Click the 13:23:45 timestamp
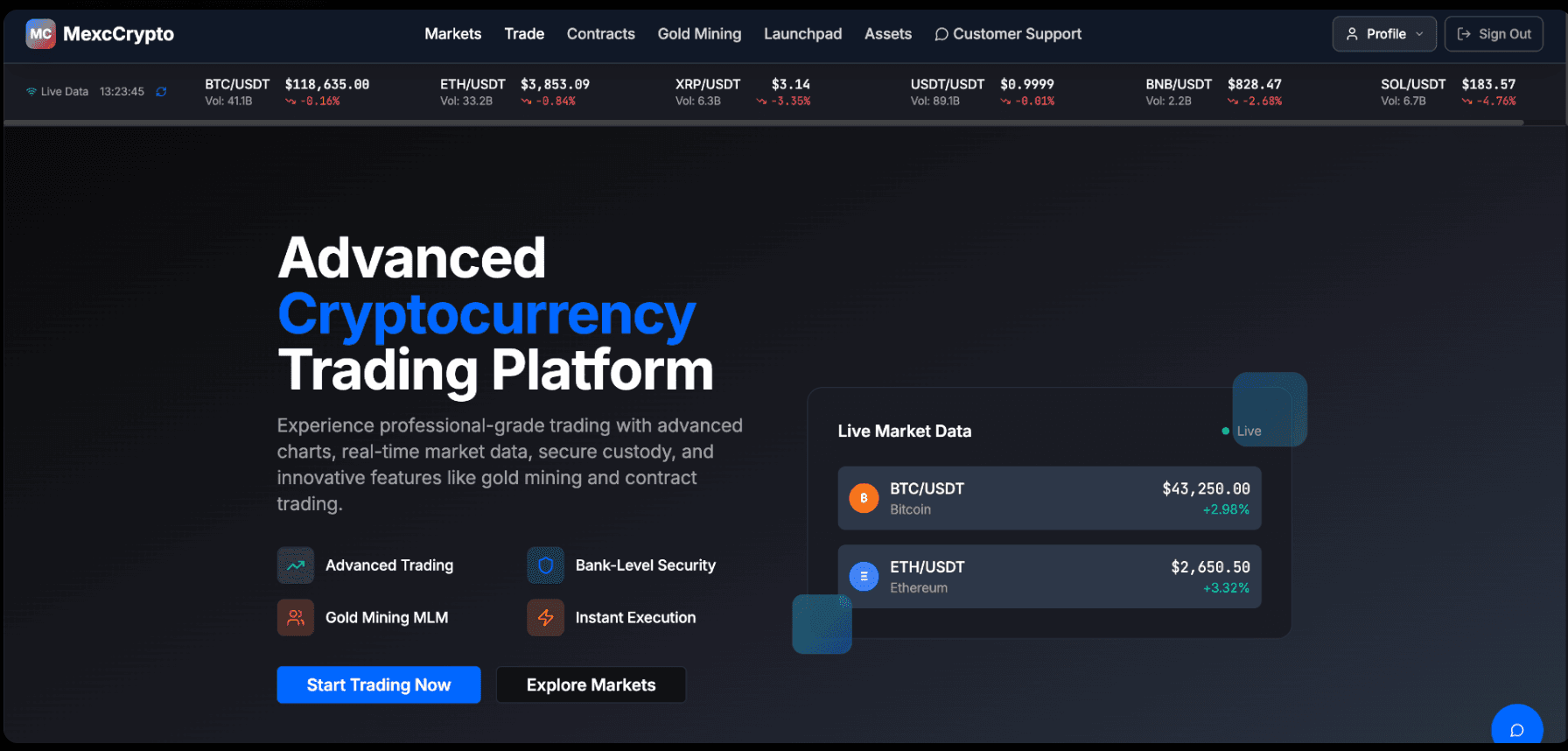The width and height of the screenshot is (1568, 751). [x=122, y=91]
